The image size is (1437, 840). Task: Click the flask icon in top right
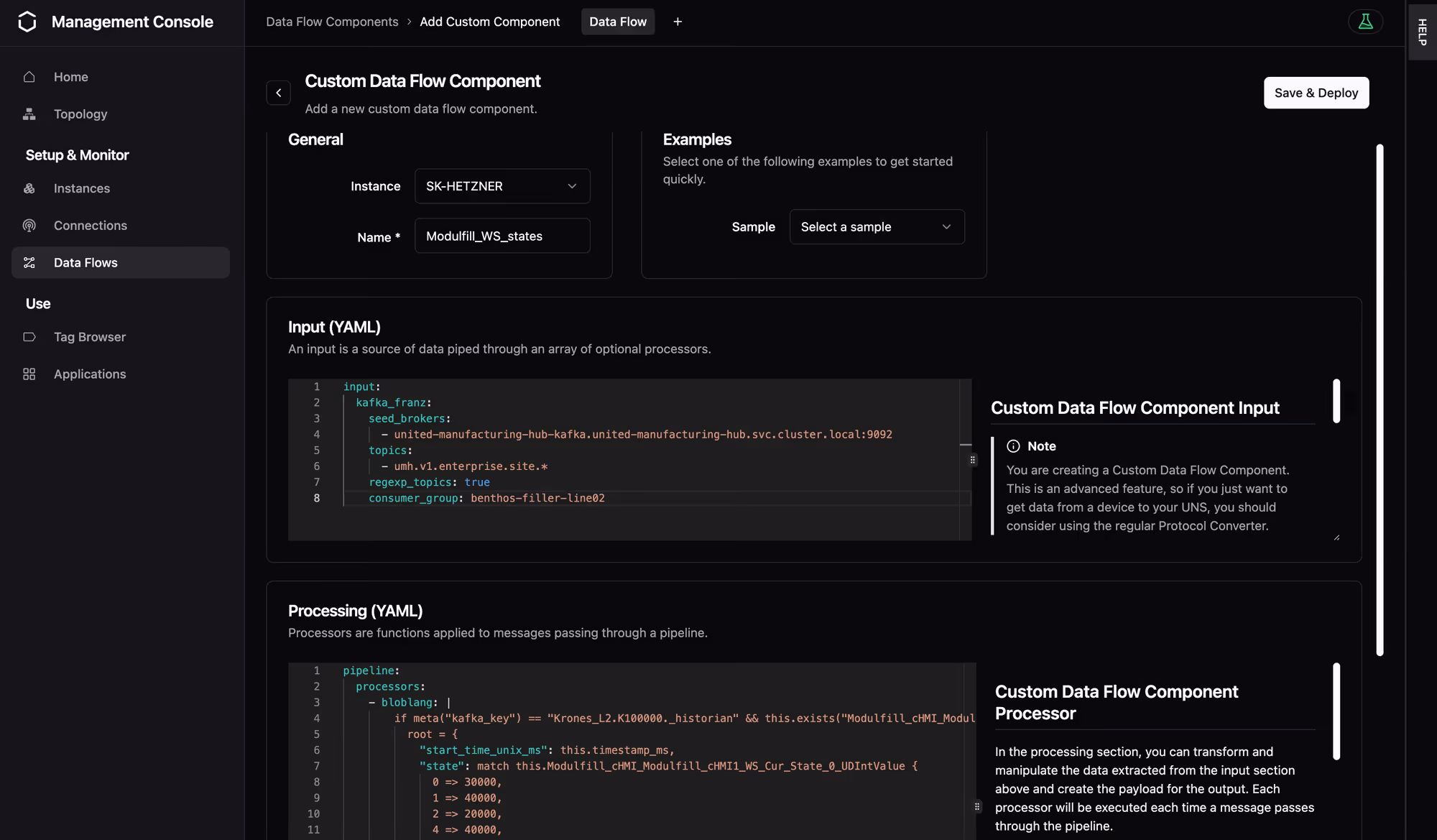tap(1365, 22)
